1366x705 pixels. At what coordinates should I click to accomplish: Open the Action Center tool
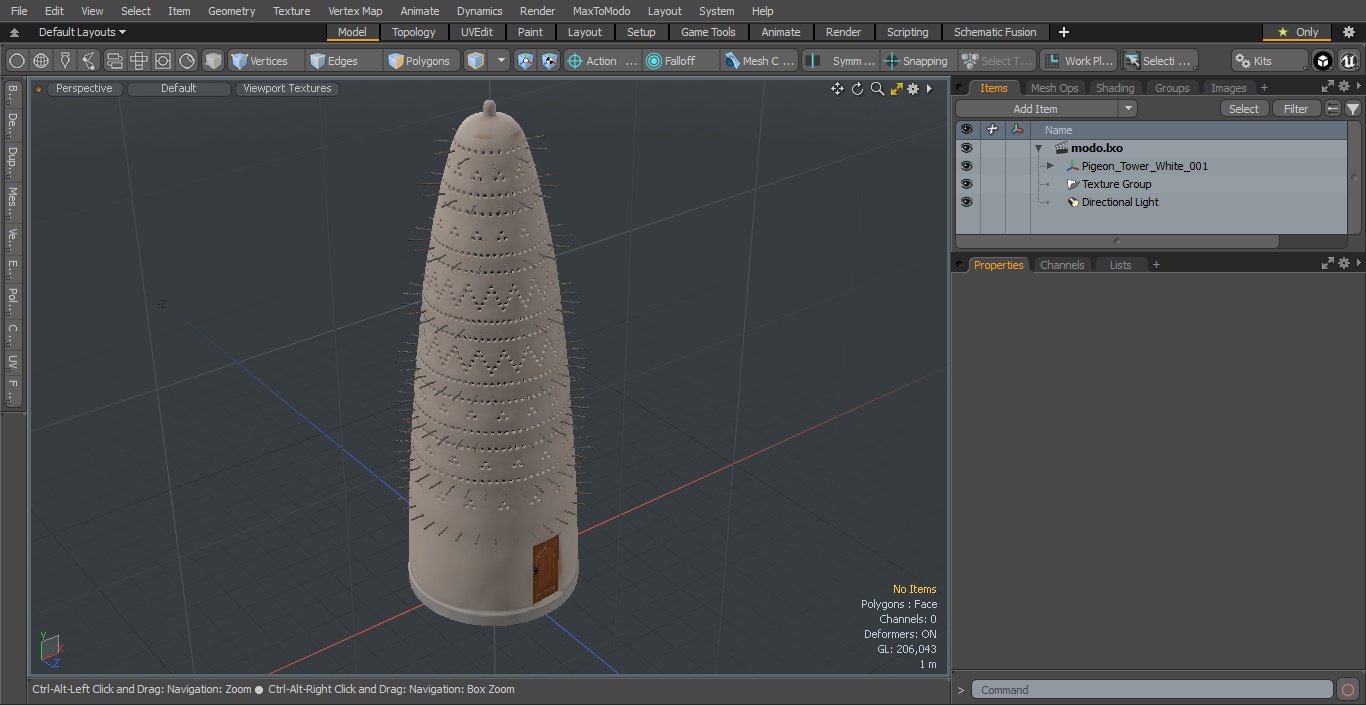tap(602, 61)
